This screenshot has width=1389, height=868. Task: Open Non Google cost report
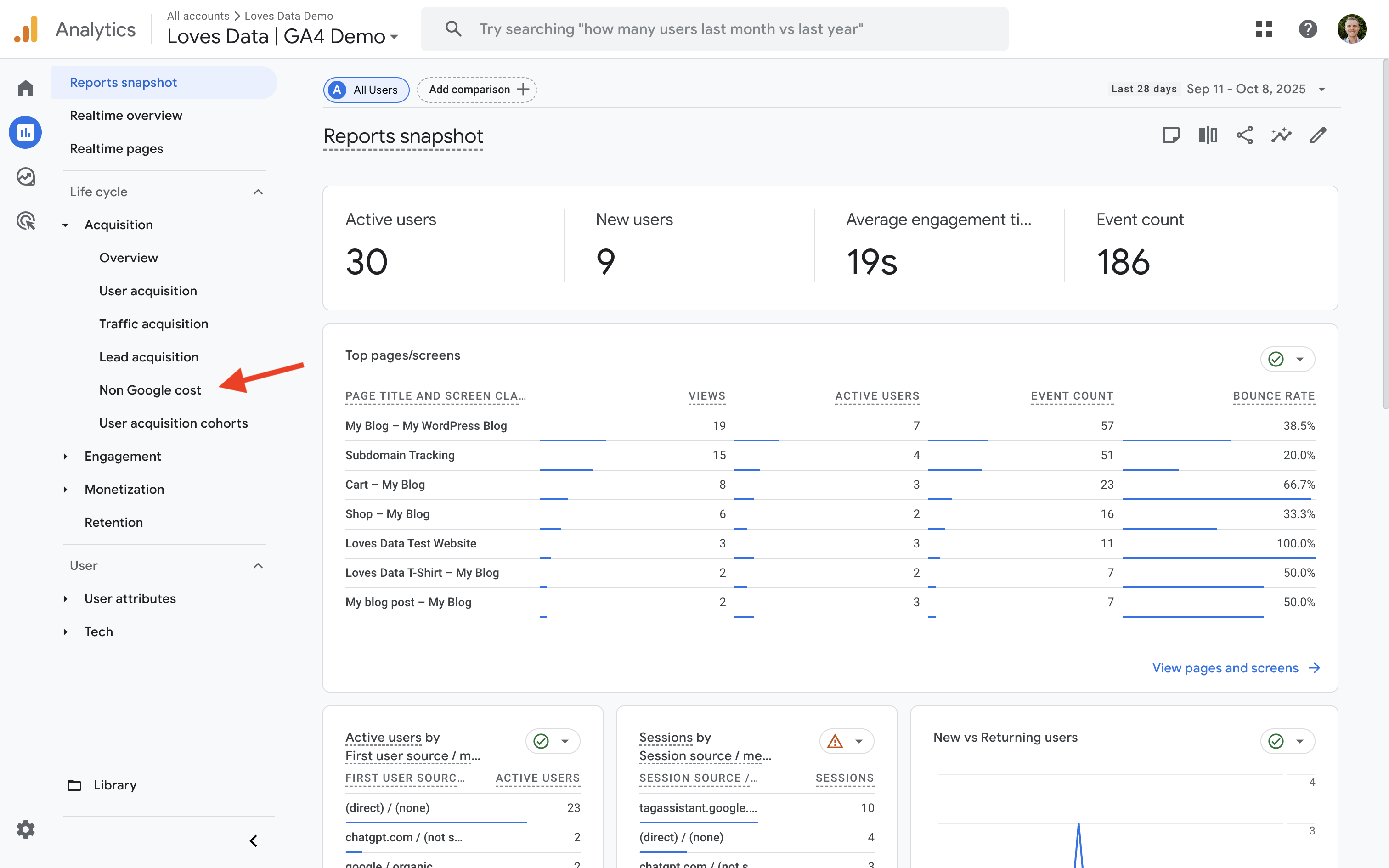150,390
